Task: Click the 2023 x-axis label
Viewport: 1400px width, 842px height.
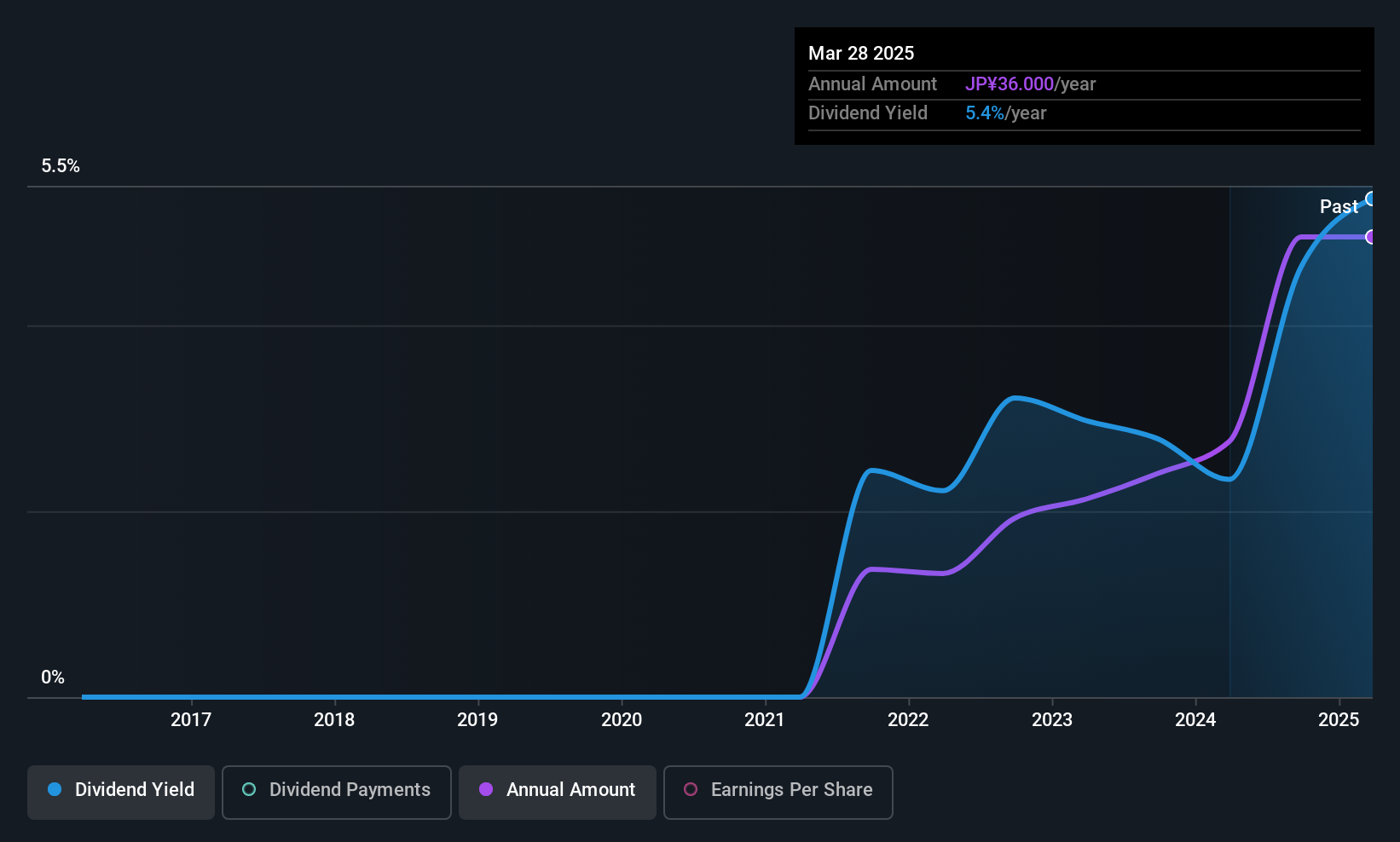Action: point(1052,720)
